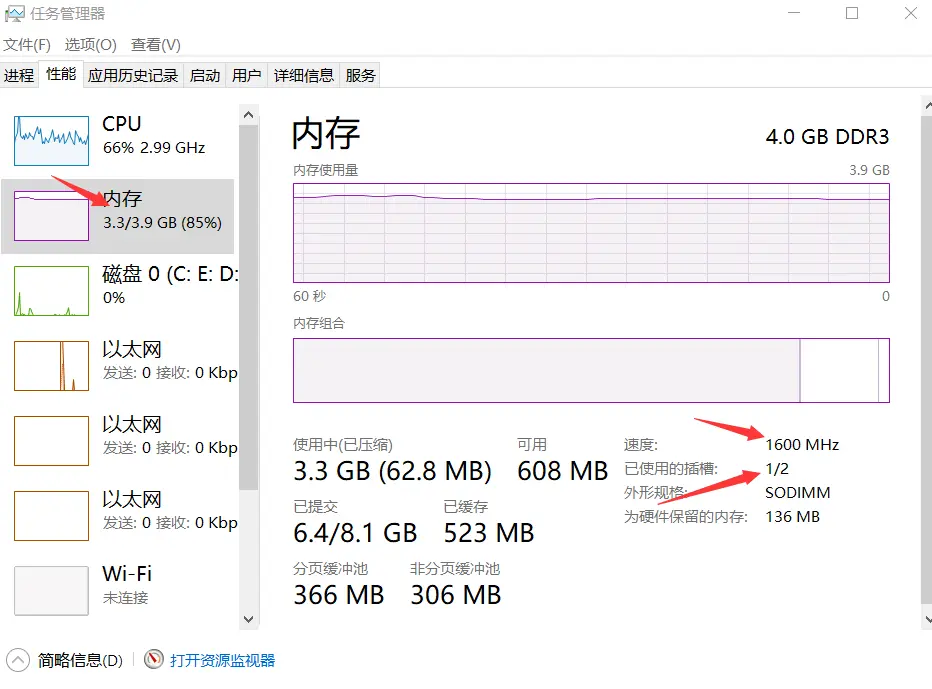Click the Task Manager title bar icon
Screen dimensions: 932x689
coord(14,14)
